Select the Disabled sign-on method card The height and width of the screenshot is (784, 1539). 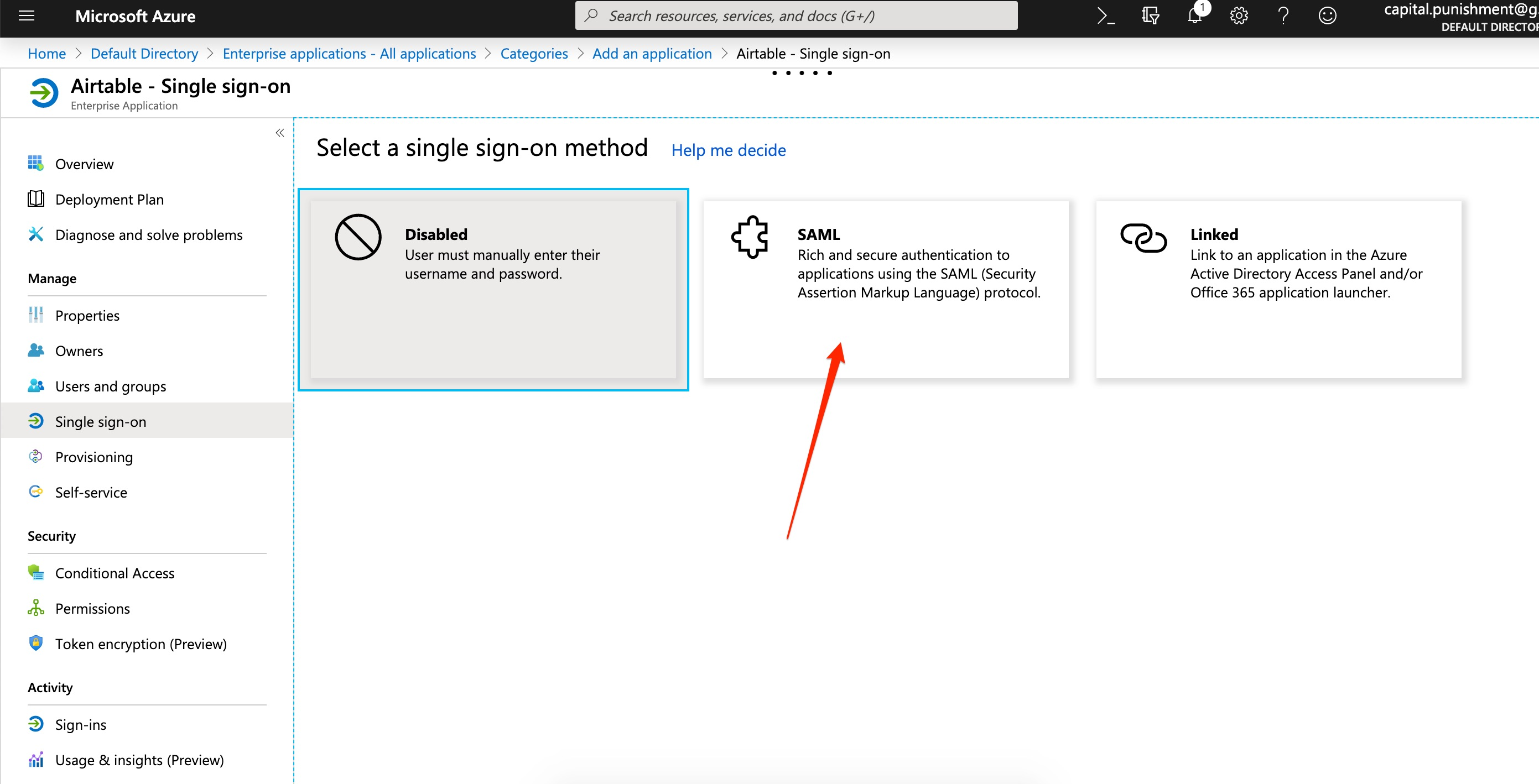pos(493,290)
